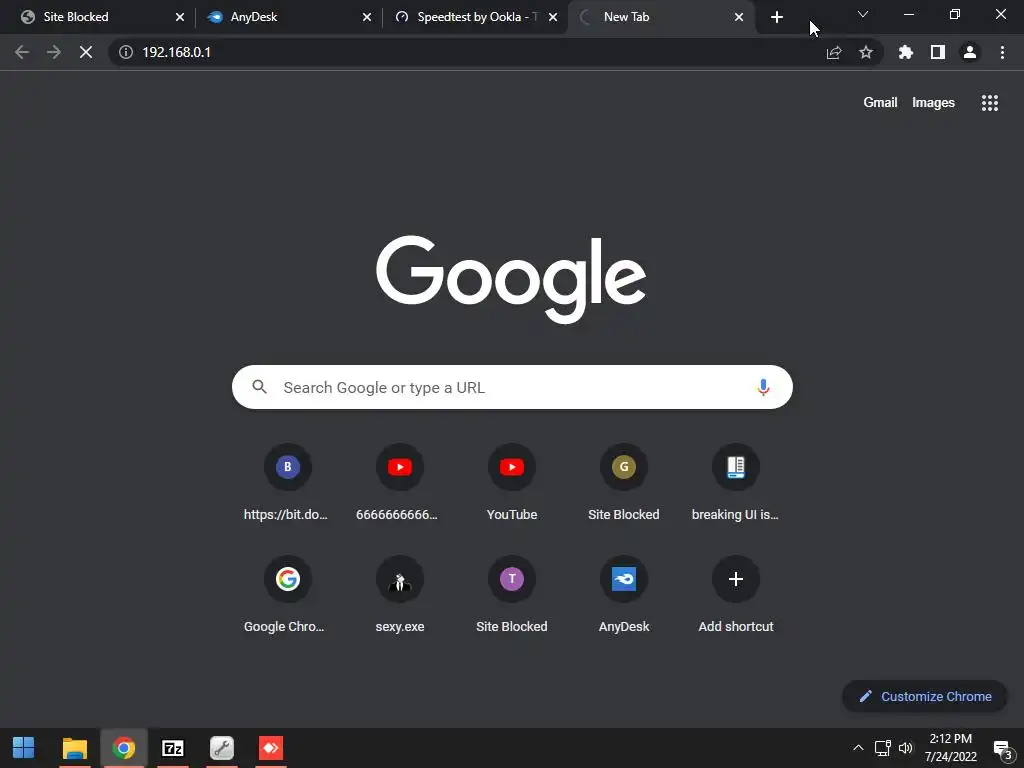This screenshot has height=768, width=1024.
Task: Stop loading the page
Action: [86, 52]
